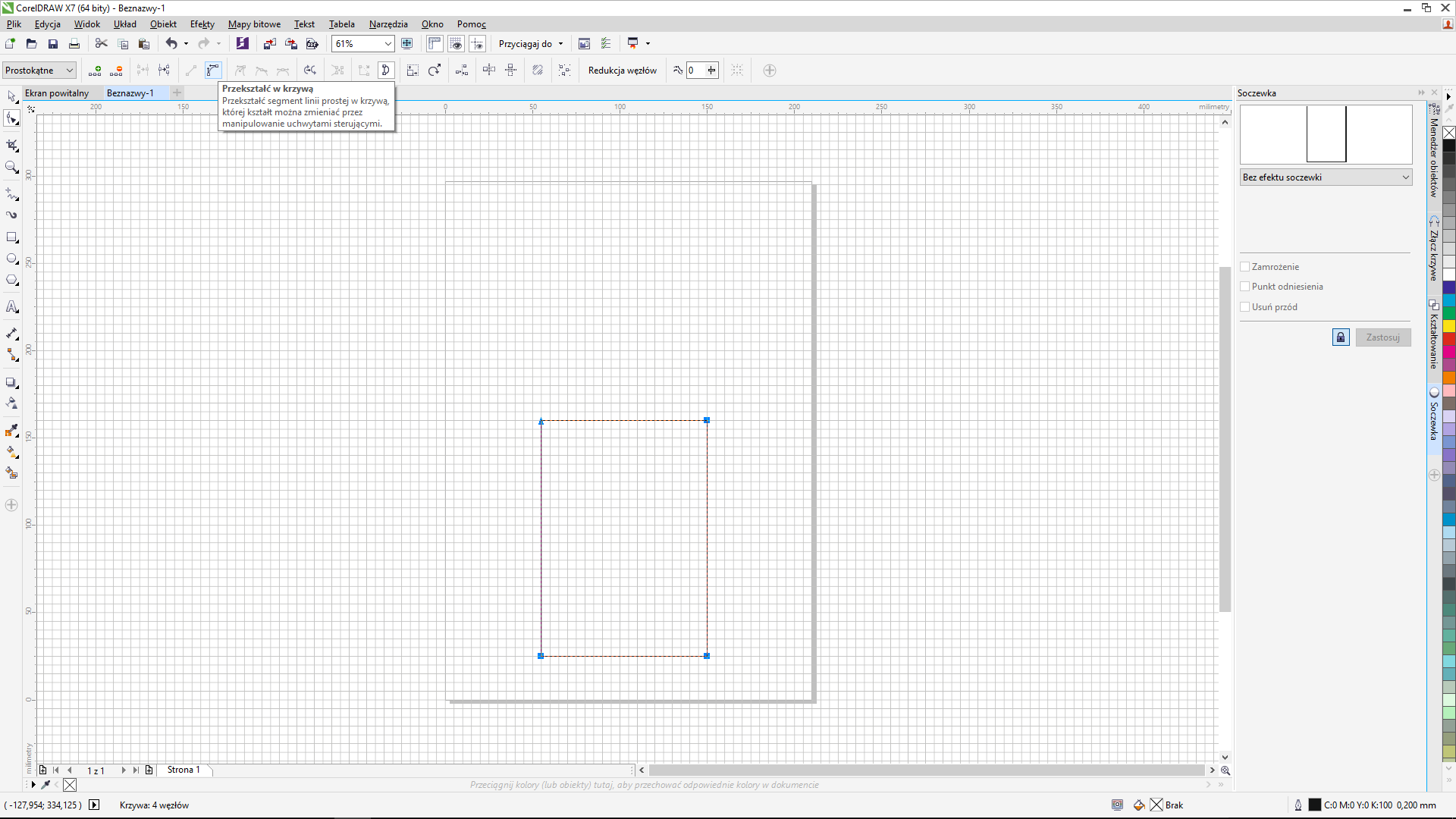Select the Text tool

point(12,307)
